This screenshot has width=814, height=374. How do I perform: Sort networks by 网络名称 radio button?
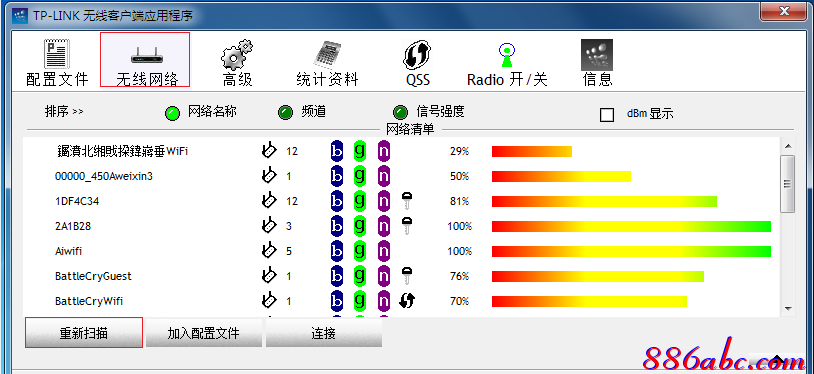(x=172, y=113)
